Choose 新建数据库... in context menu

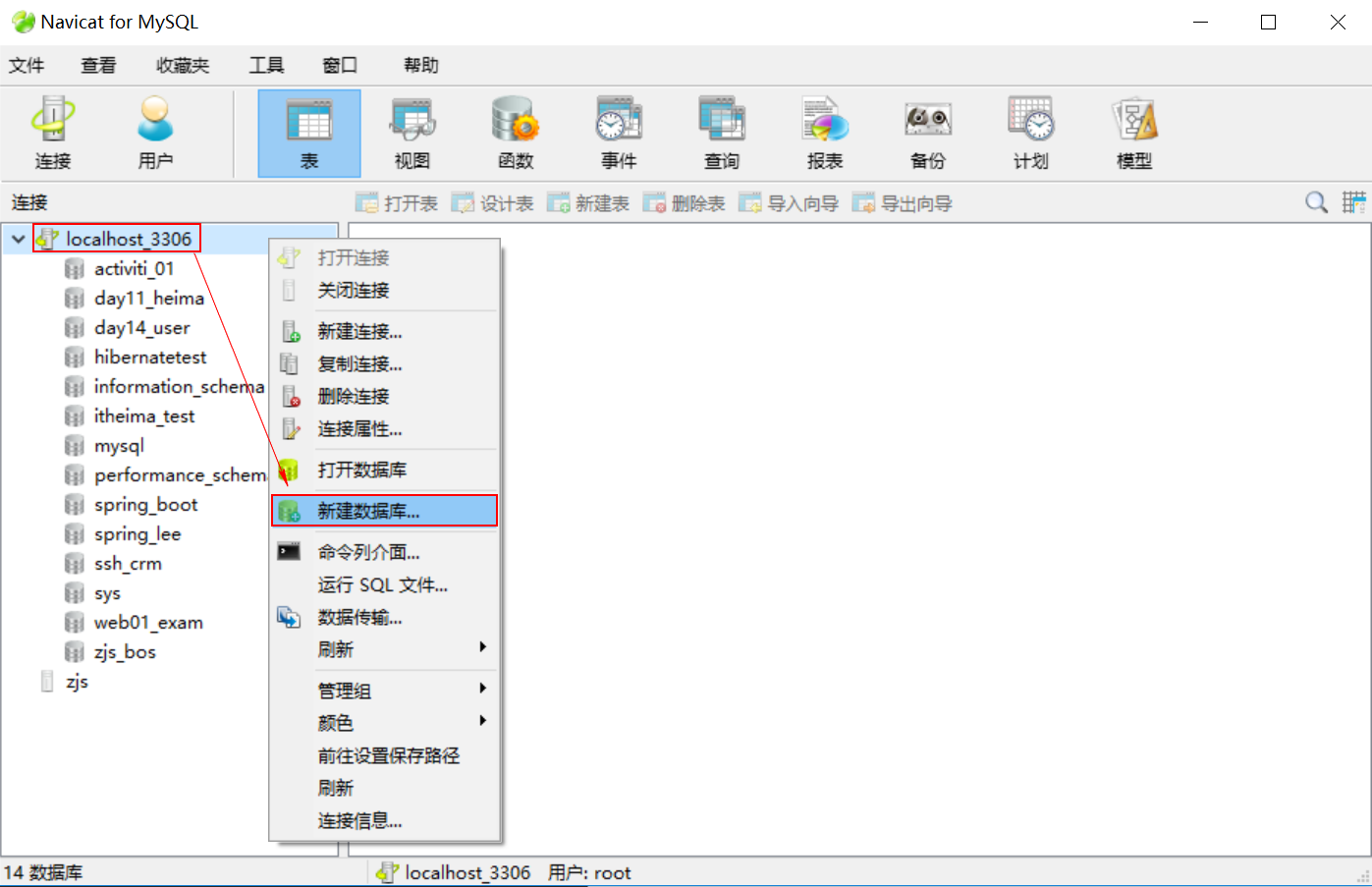[x=385, y=511]
